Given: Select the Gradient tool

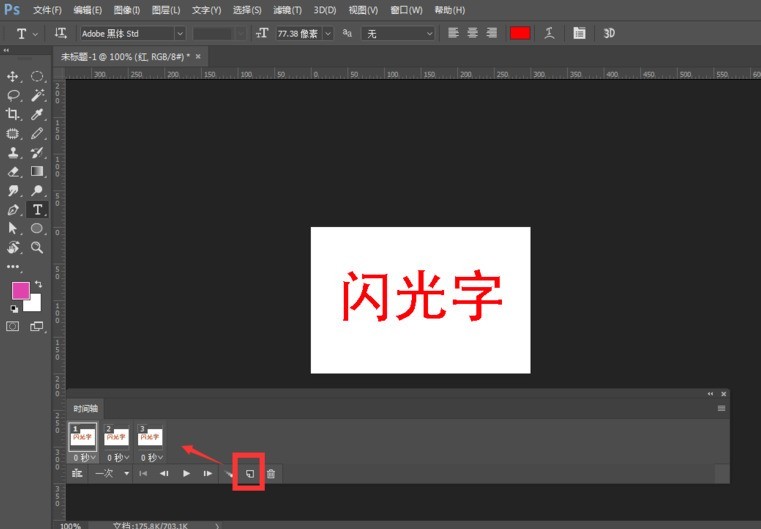Looking at the screenshot, I should pyautogui.click(x=37, y=171).
